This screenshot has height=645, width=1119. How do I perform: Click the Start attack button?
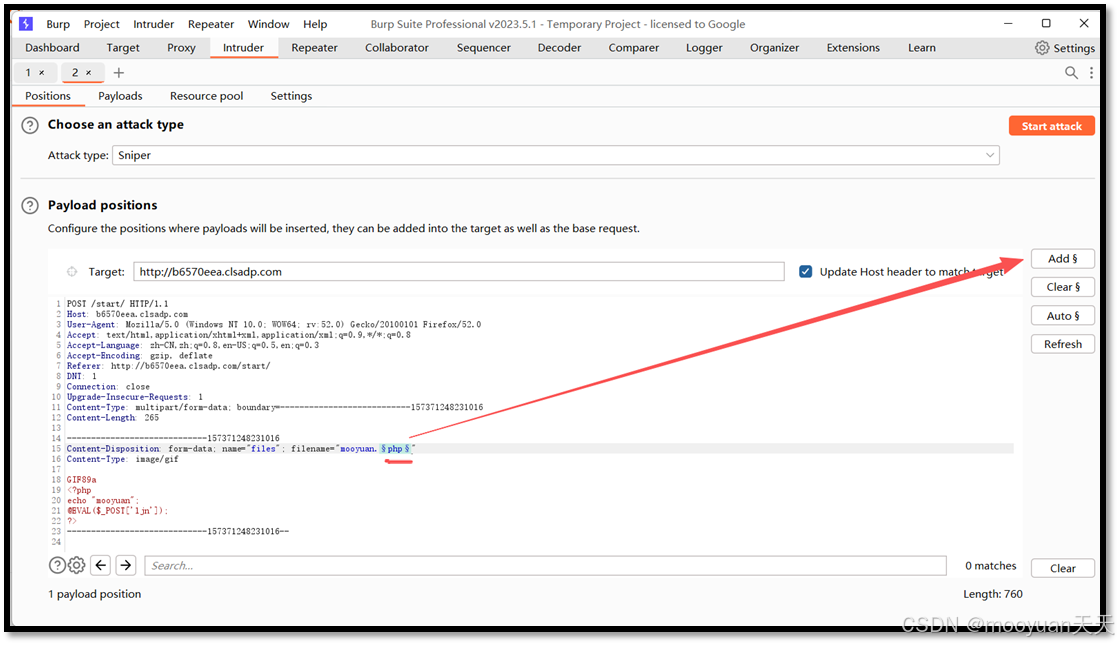pyautogui.click(x=1051, y=126)
